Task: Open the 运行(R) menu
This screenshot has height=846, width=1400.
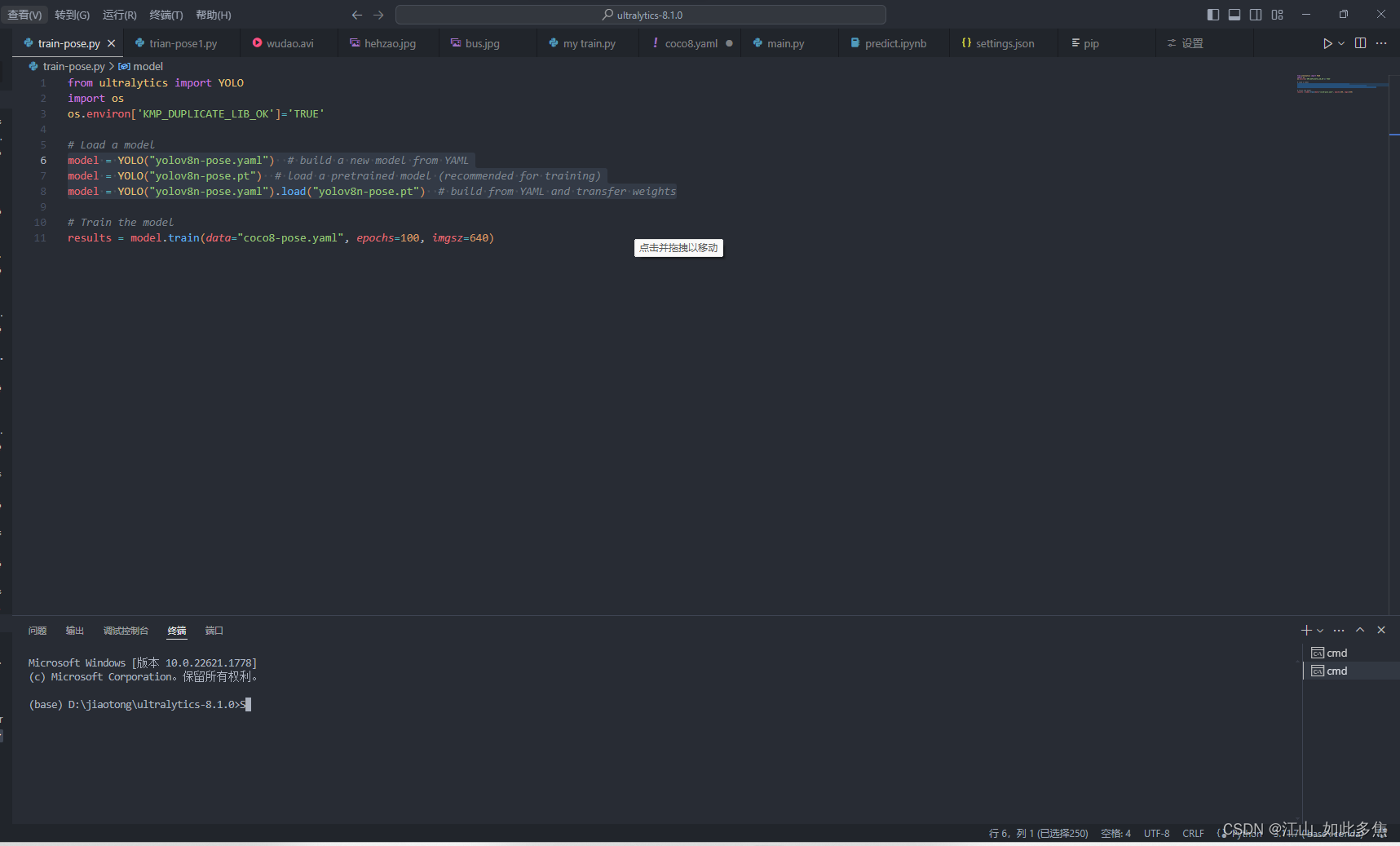Action: click(119, 14)
